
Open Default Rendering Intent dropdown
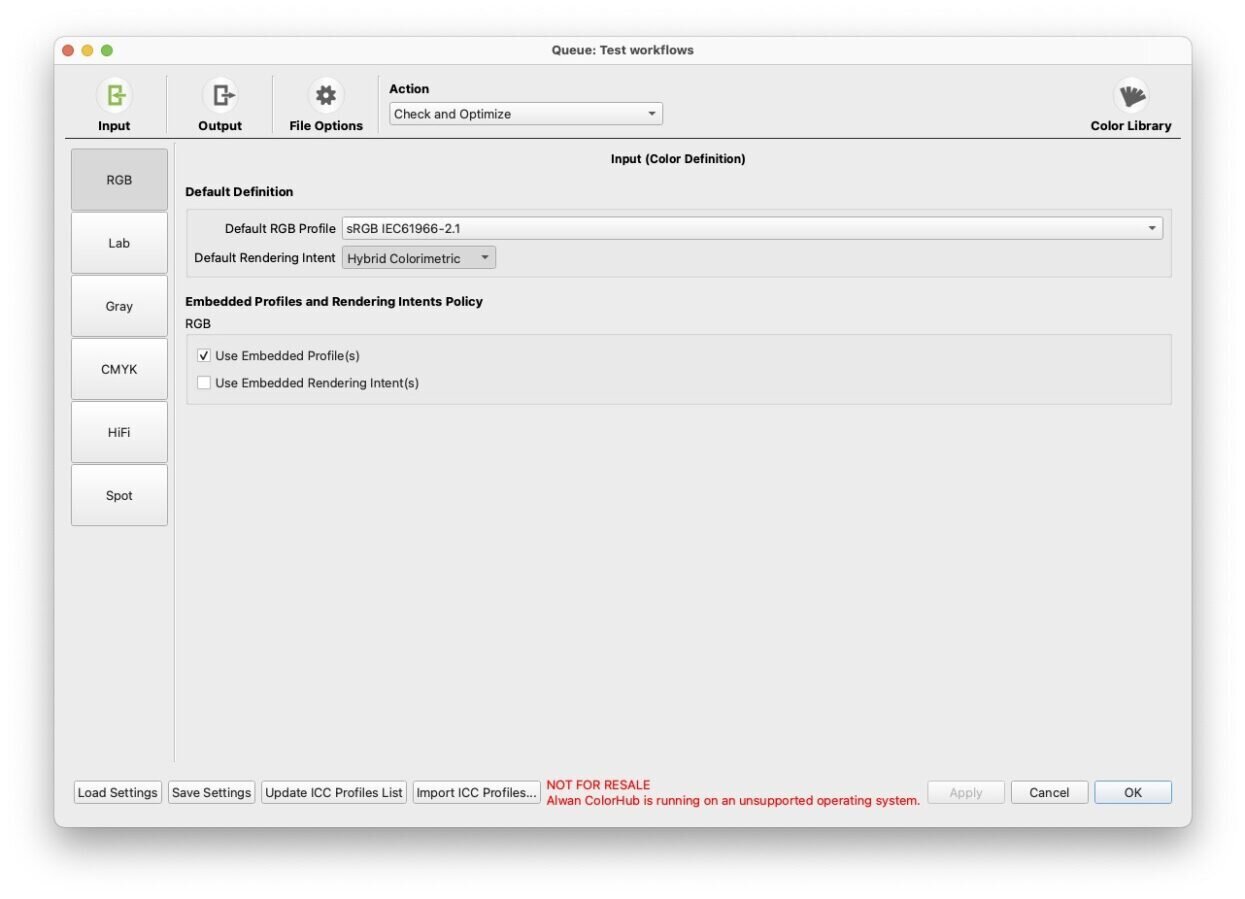pyautogui.click(x=418, y=258)
